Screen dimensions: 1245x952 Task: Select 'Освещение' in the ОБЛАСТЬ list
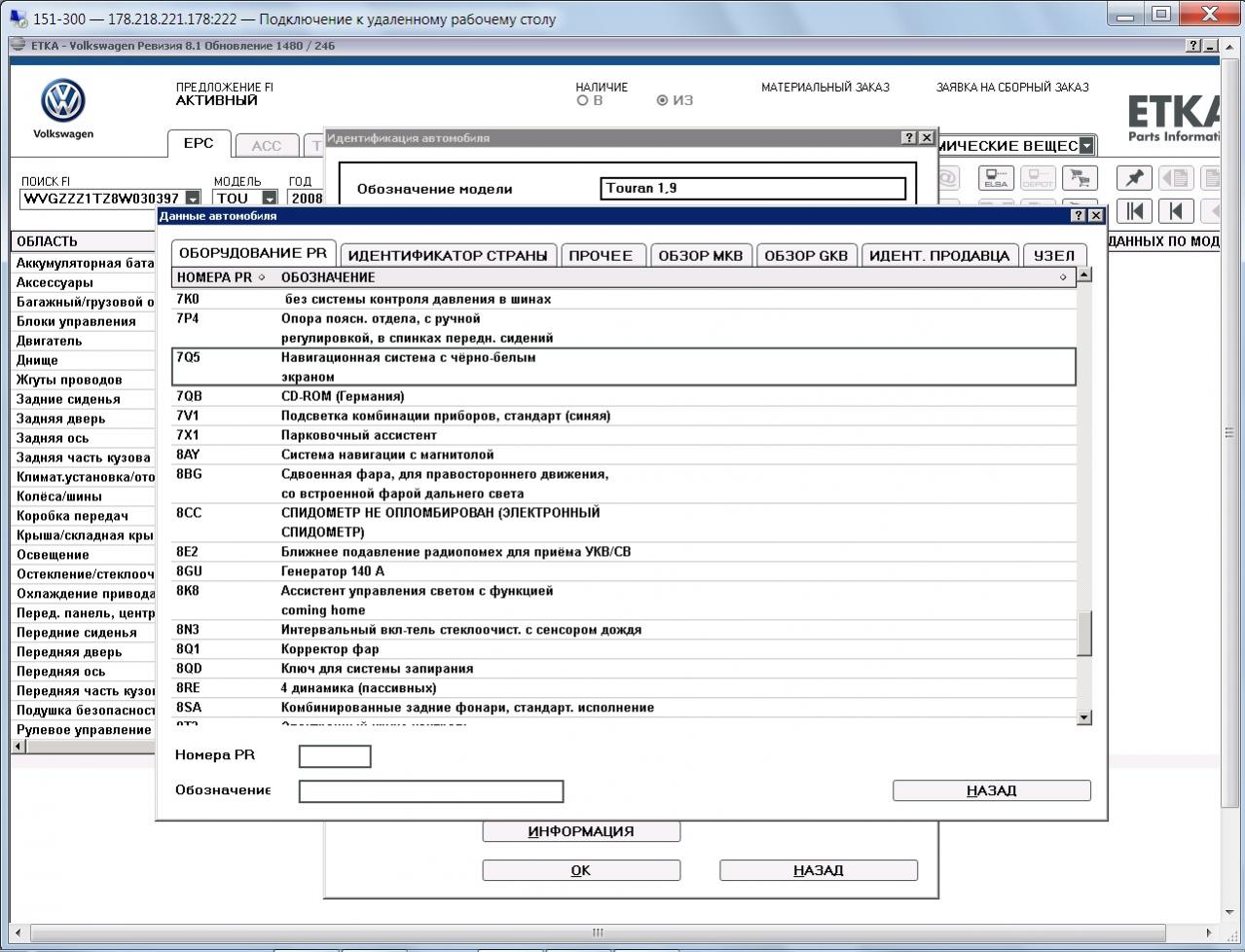84,555
